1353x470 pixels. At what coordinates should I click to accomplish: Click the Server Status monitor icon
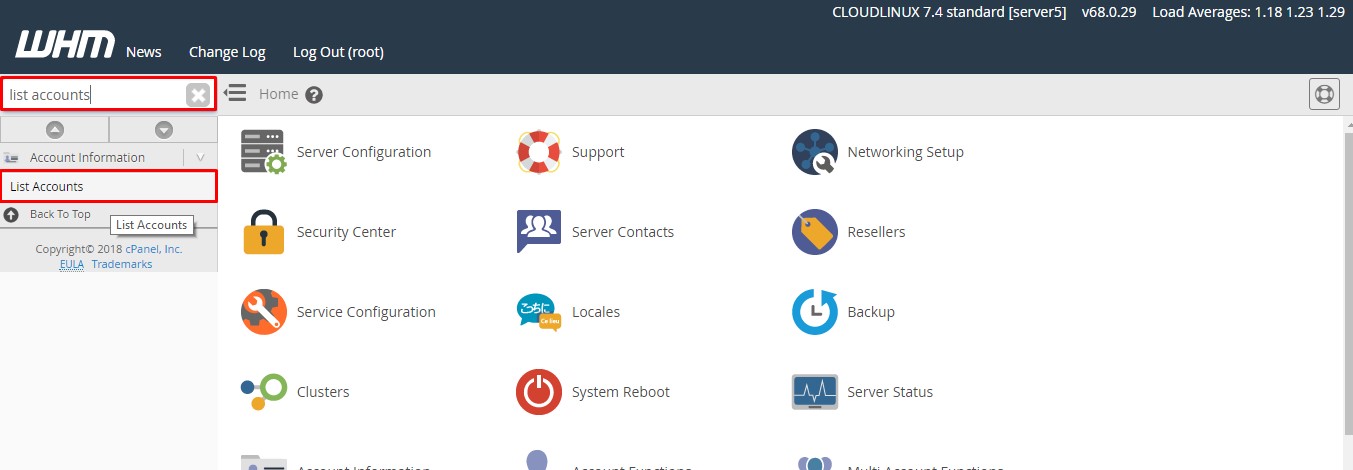tap(814, 392)
